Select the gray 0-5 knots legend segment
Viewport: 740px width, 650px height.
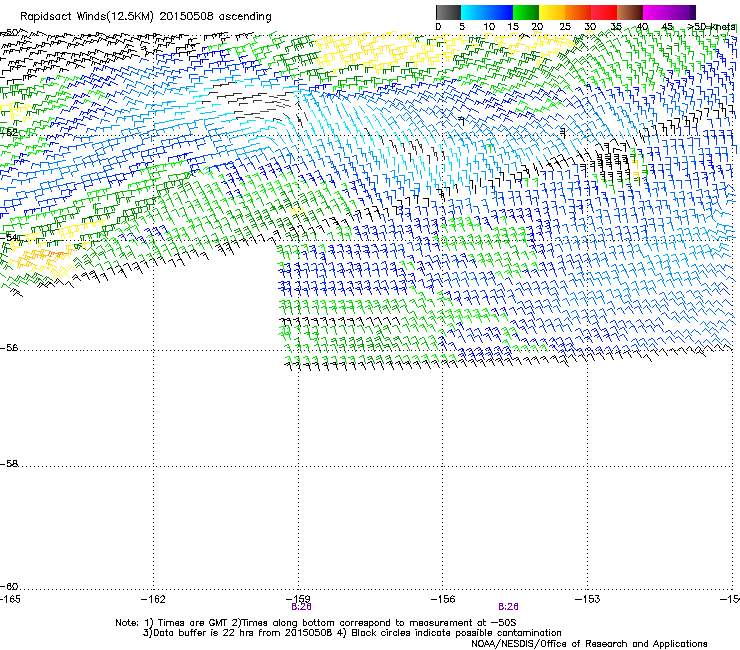point(448,12)
